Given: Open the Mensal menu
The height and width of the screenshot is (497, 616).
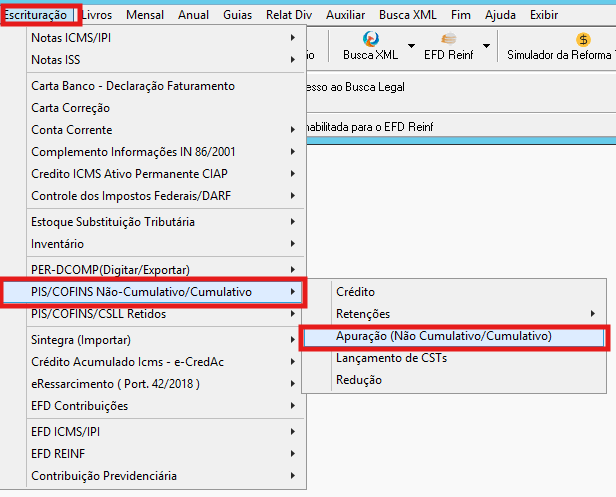Looking at the screenshot, I should point(145,15).
